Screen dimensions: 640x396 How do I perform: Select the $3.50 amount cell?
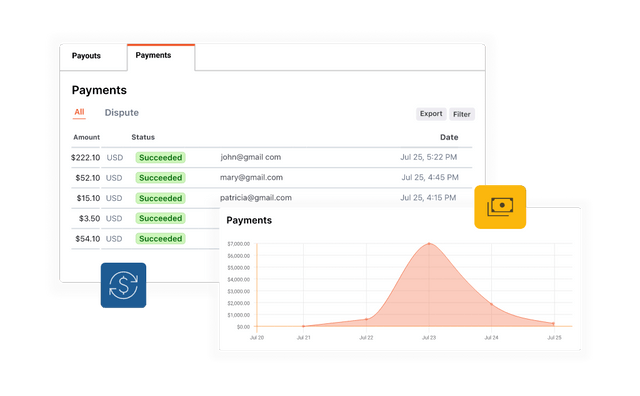[89, 218]
